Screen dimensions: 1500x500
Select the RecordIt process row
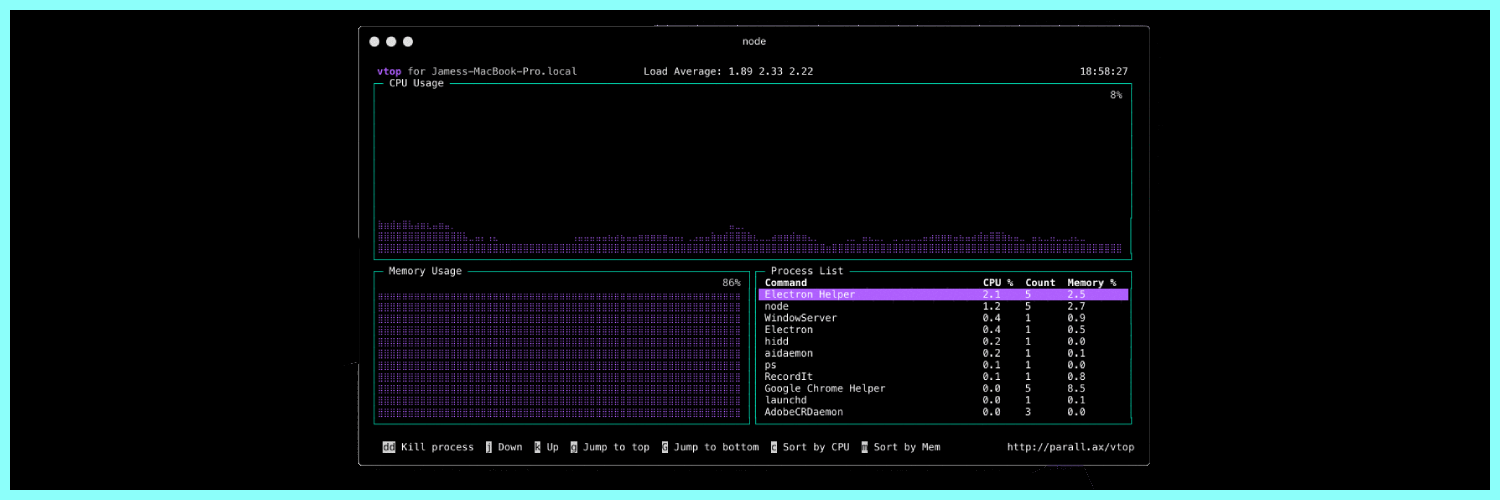pos(943,376)
